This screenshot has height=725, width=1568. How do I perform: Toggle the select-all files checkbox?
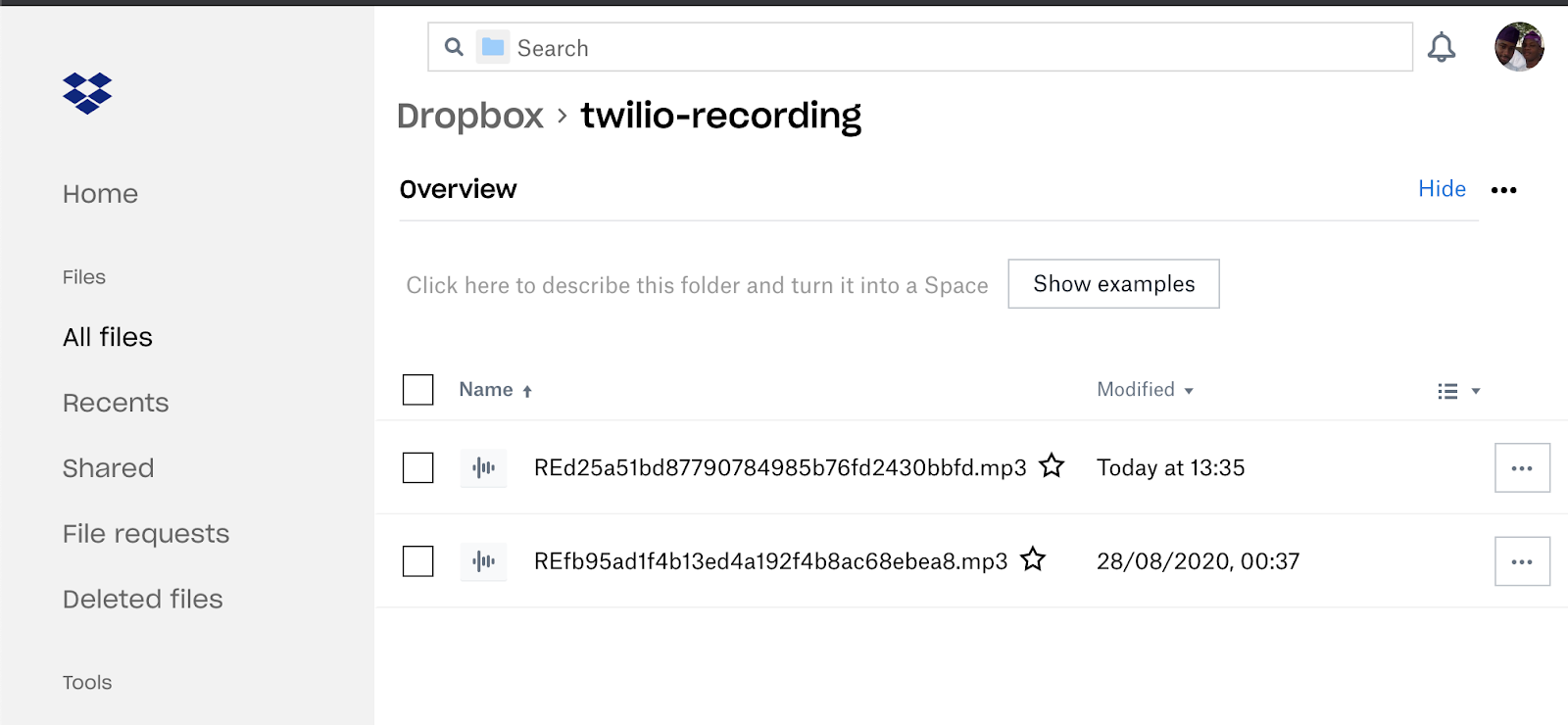click(418, 390)
